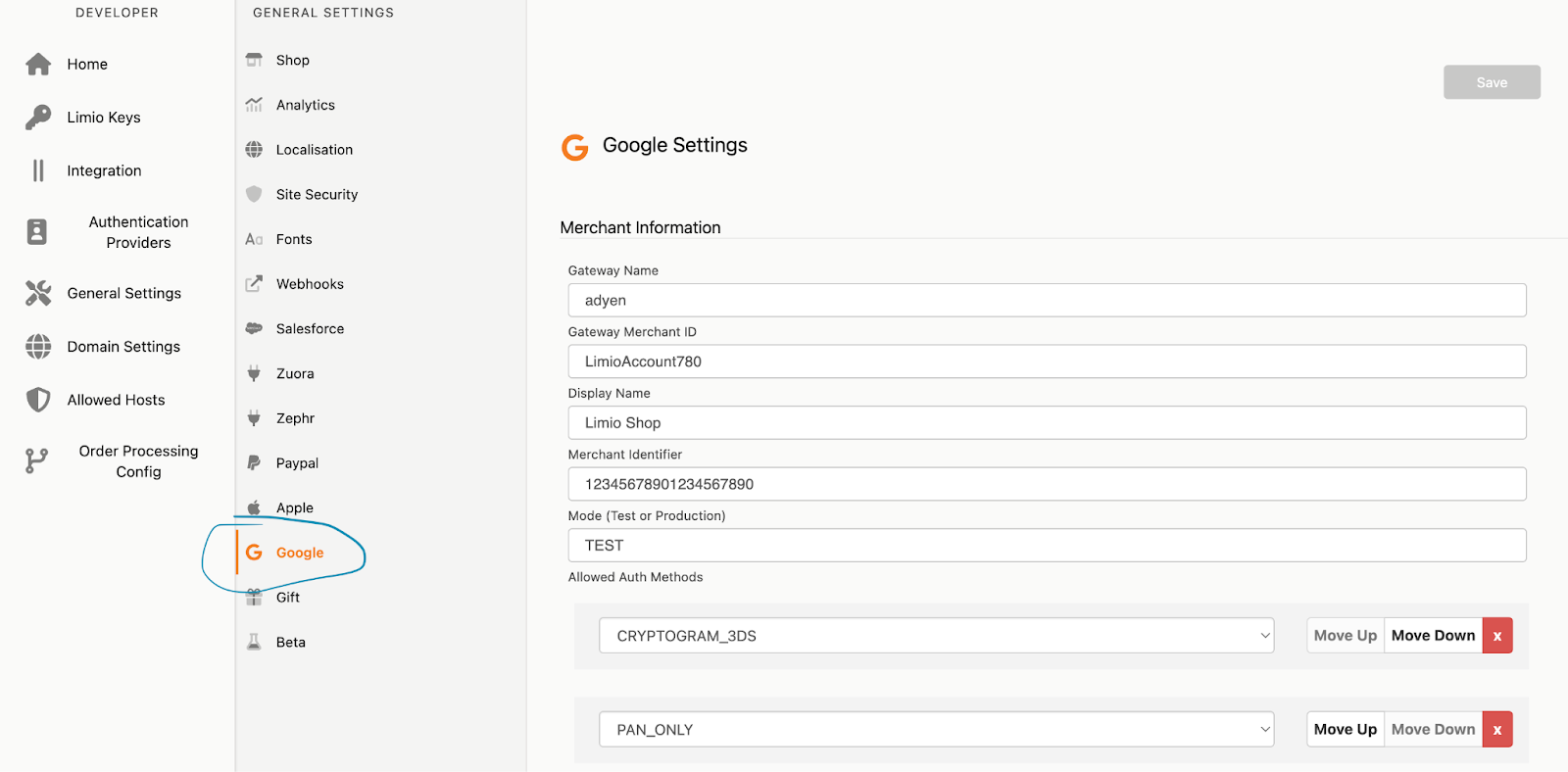Open Limio Keys via key icon
Viewport: 1568px width, 772px height.
click(x=38, y=118)
